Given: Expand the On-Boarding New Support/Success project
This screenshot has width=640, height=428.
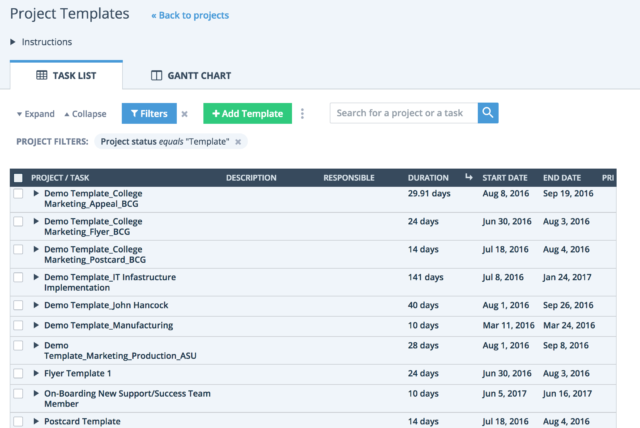Looking at the screenshot, I should [x=36, y=393].
